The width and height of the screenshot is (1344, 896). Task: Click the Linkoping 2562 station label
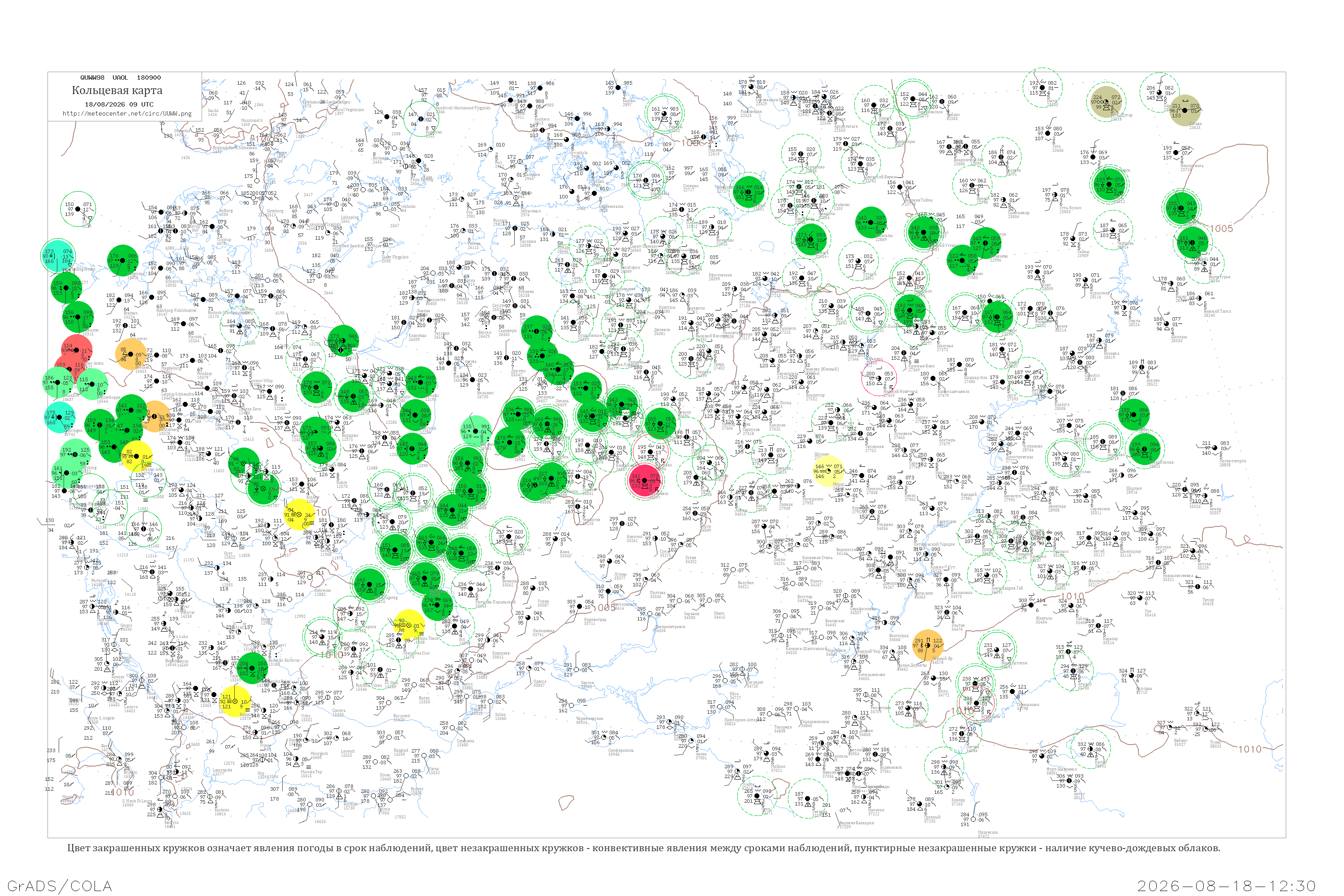coord(350,219)
